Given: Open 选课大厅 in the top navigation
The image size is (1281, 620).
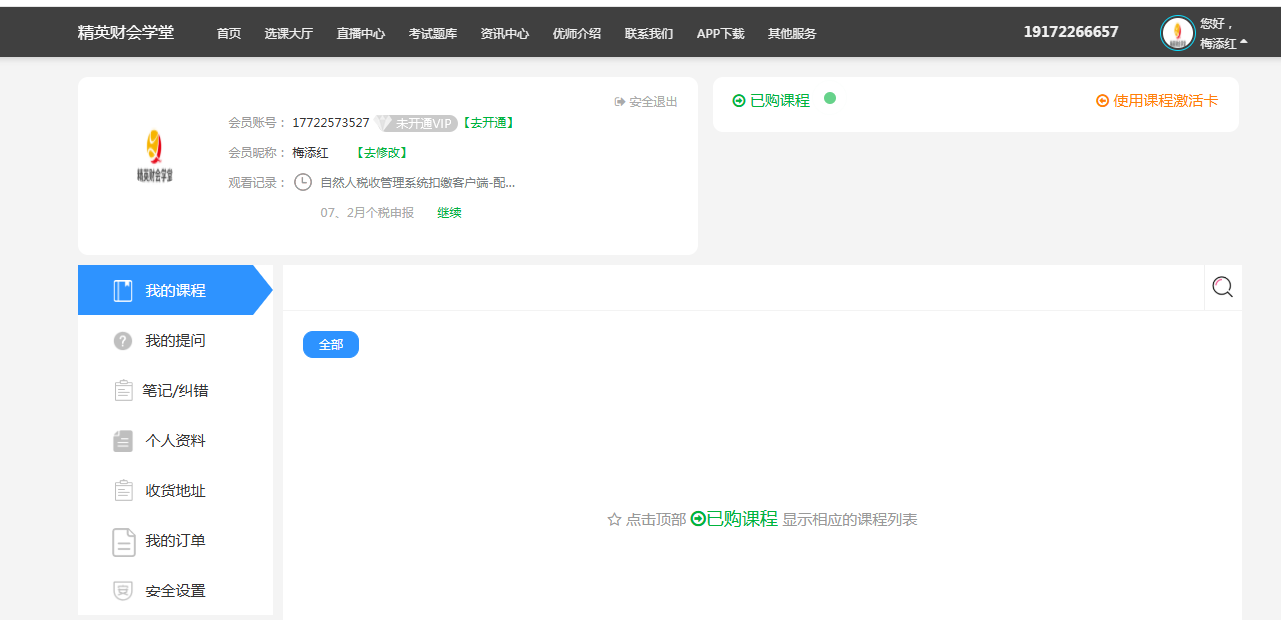Looking at the screenshot, I should [x=288, y=33].
